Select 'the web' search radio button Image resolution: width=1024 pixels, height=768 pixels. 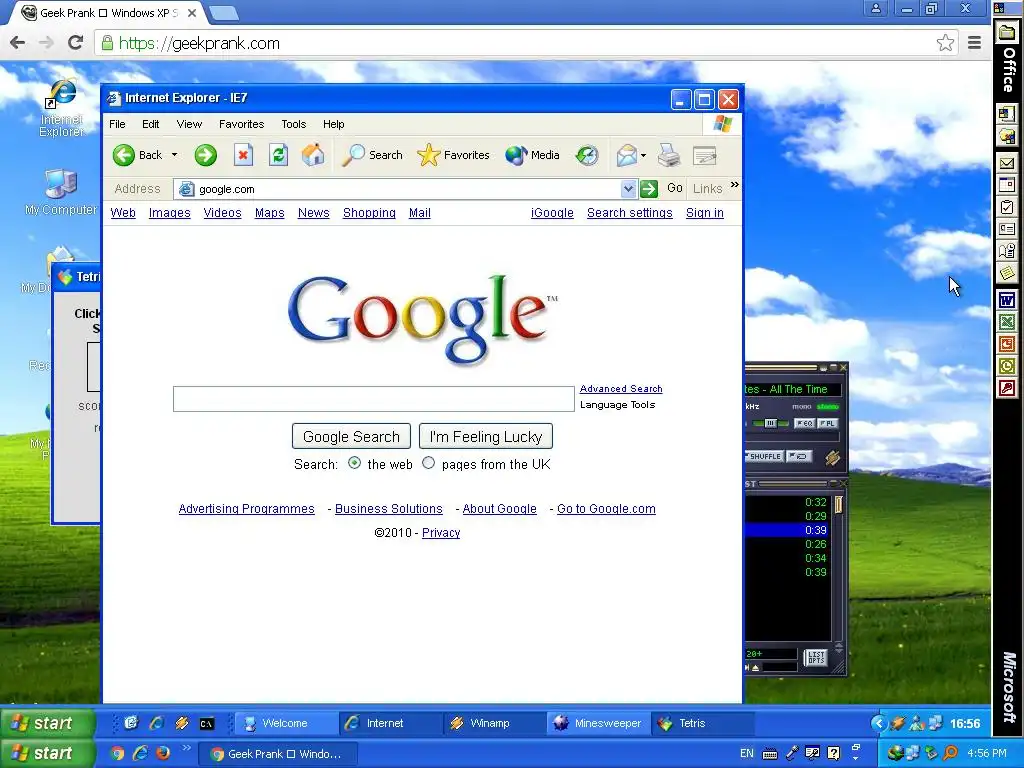click(354, 463)
